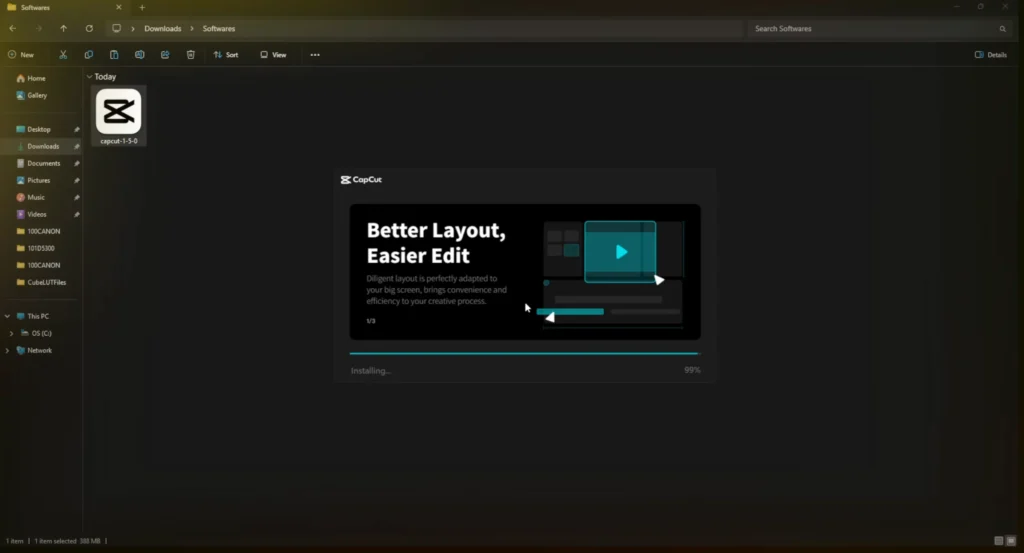Switch to details list view in status bar

[x=999, y=541]
